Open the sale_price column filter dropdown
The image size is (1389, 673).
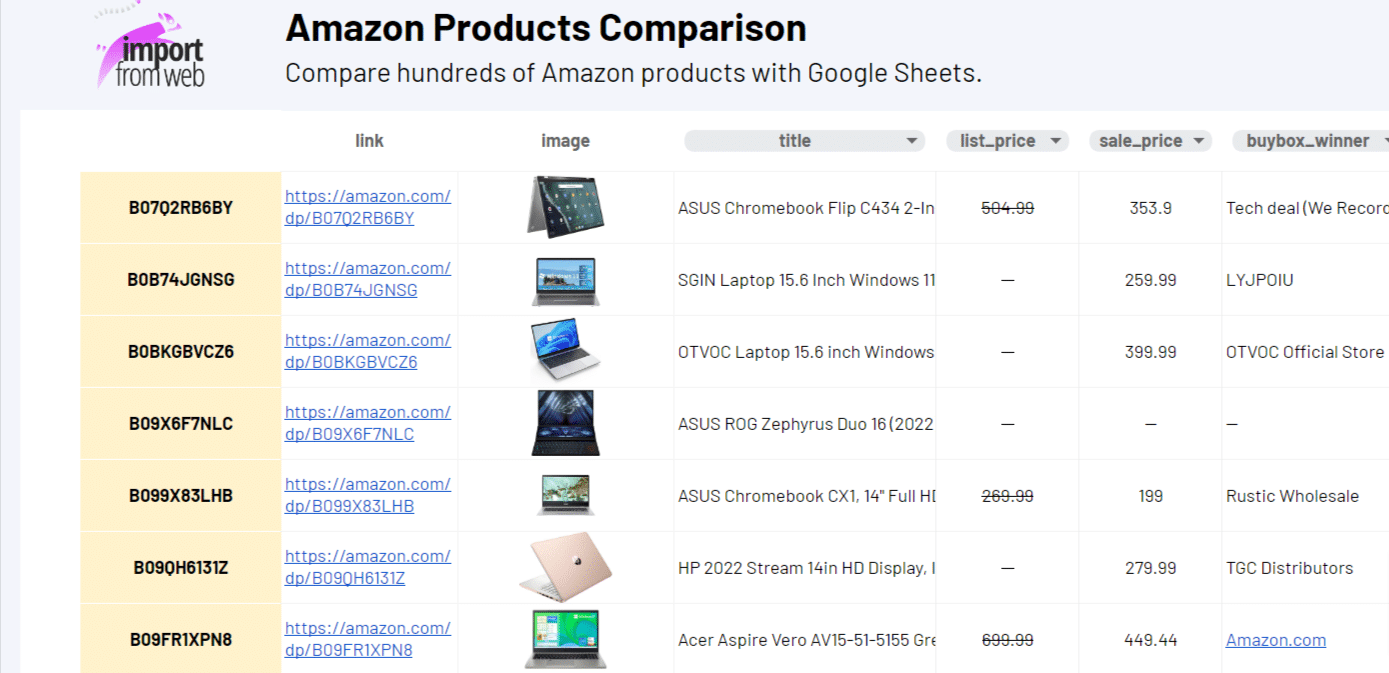[1198, 141]
